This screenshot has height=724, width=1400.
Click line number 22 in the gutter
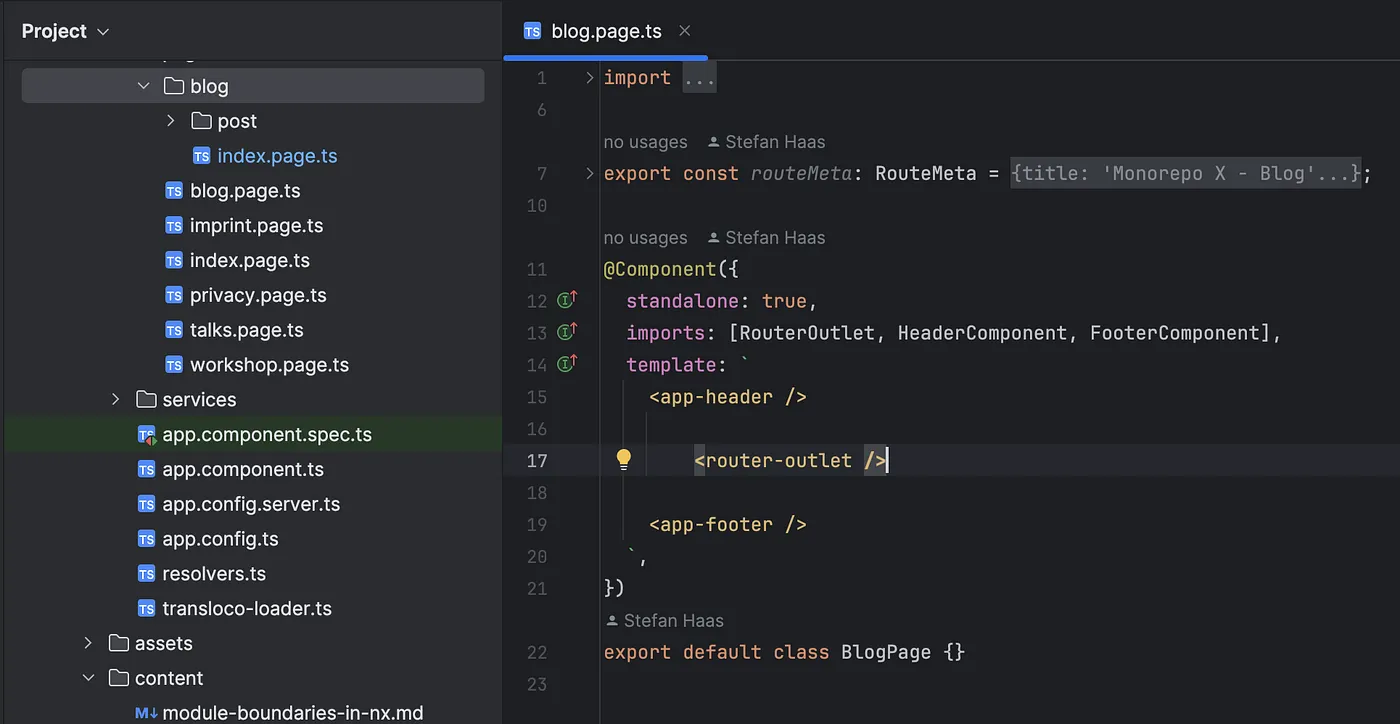pyautogui.click(x=537, y=652)
